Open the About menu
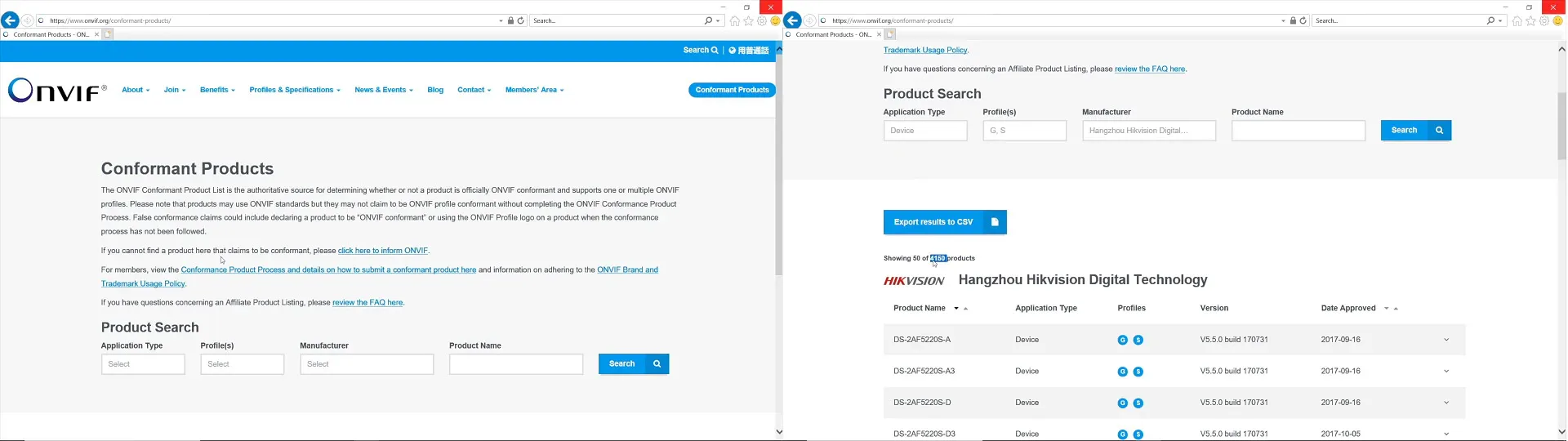 coord(136,90)
